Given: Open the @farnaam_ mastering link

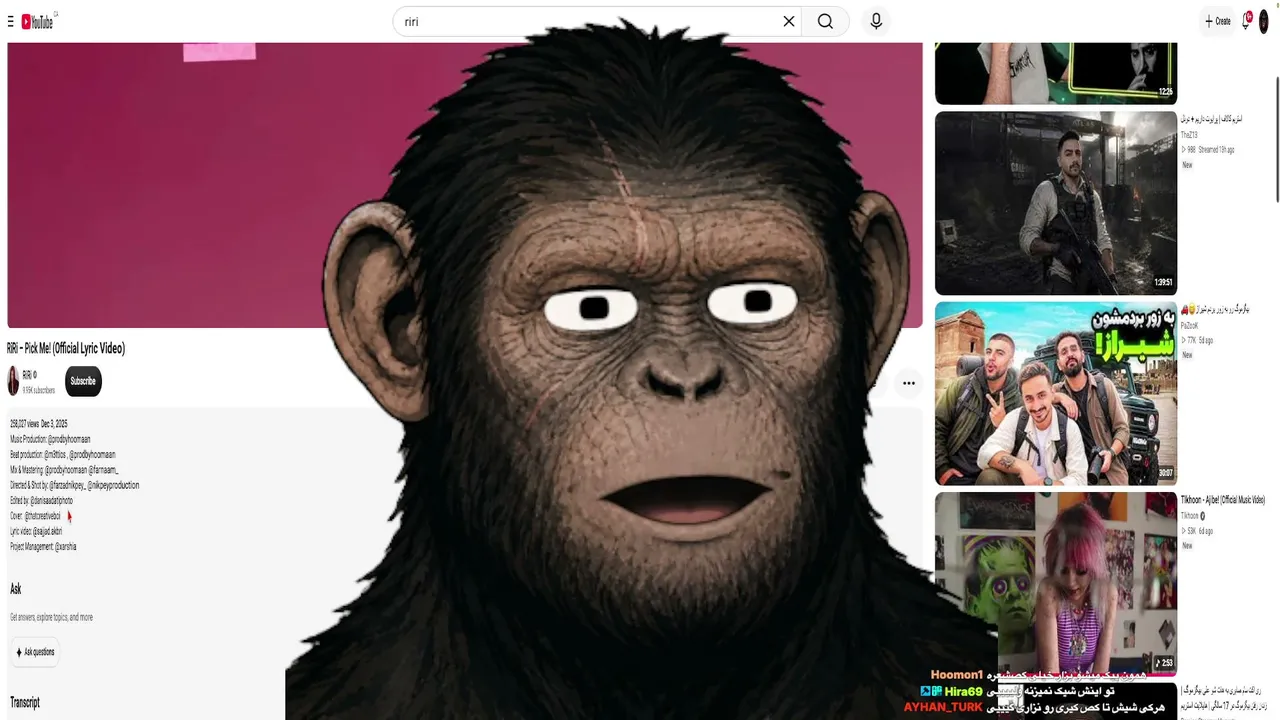Looking at the screenshot, I should coord(104,470).
